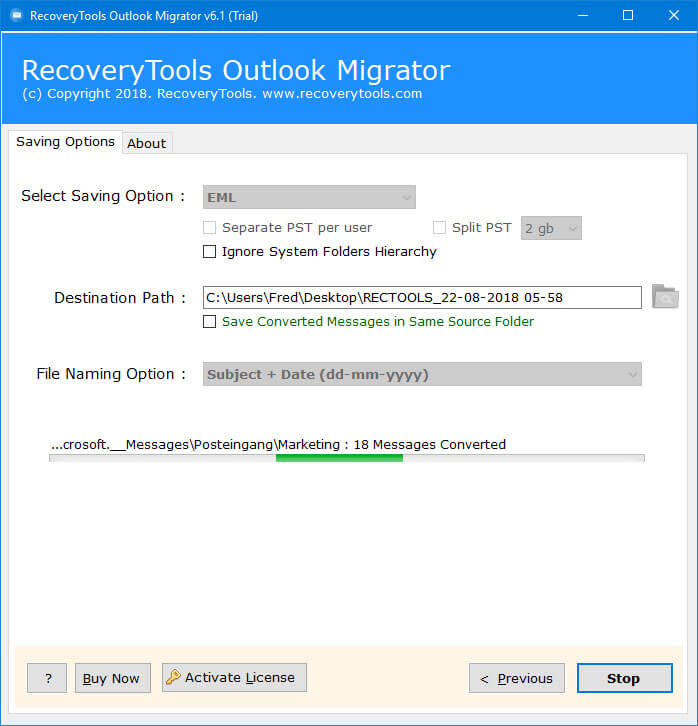Click inside the Destination Path text field

tap(421, 297)
